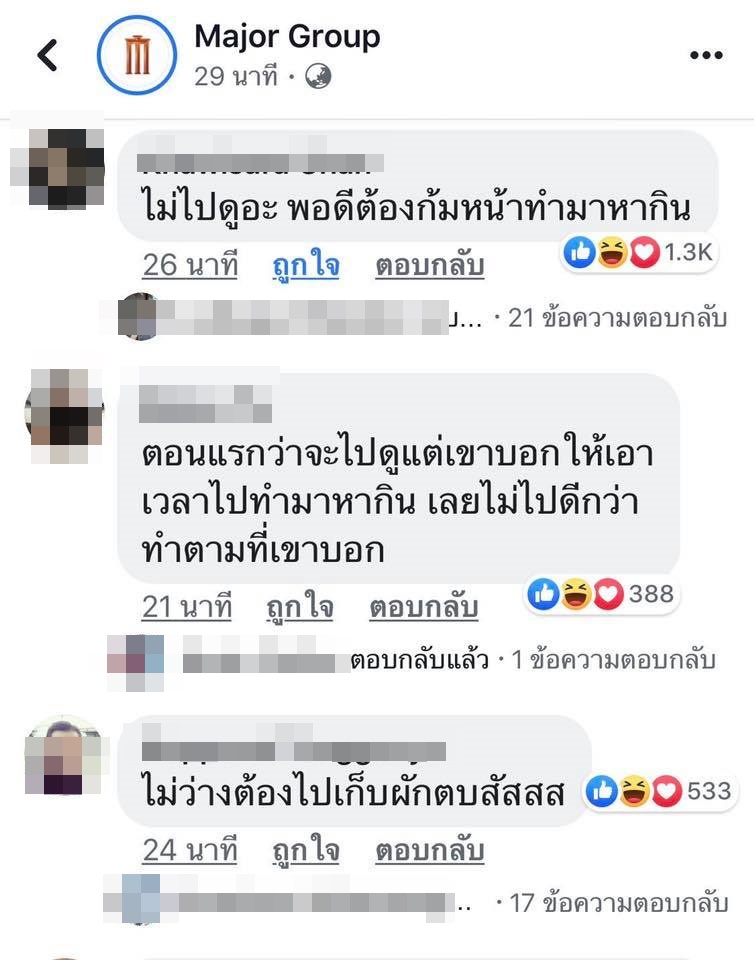Image resolution: width=754 pixels, height=960 pixels.
Task: Click ตอบกลับ on the 26 นาที comment
Action: point(430,264)
